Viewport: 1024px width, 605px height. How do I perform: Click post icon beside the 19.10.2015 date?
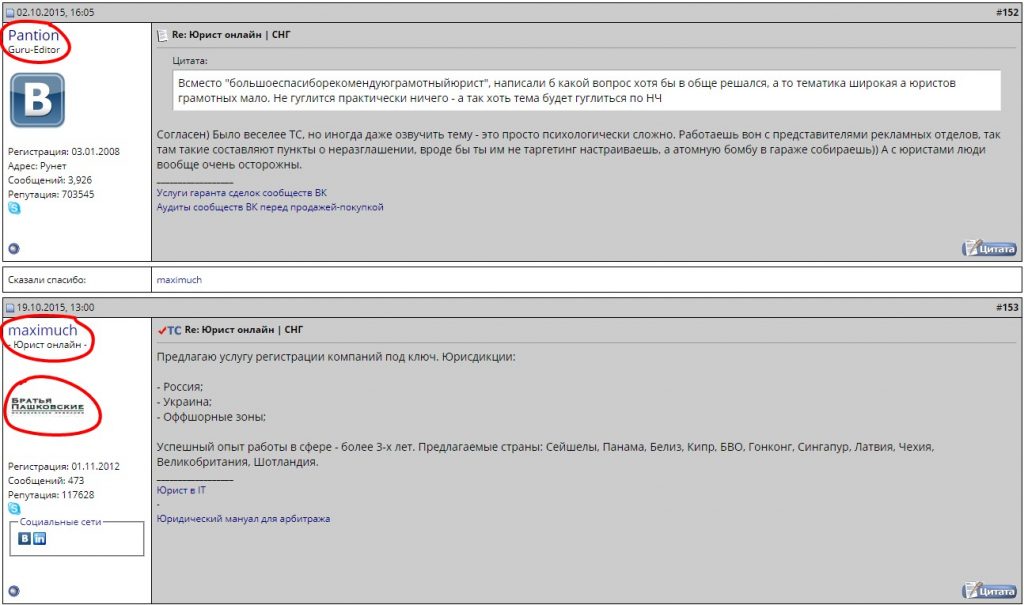[x=10, y=307]
